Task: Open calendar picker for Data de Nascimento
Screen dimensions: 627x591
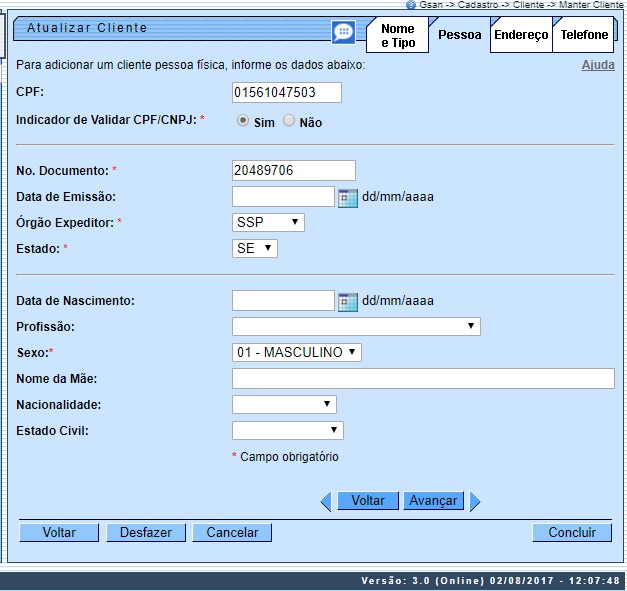Action: point(347,301)
